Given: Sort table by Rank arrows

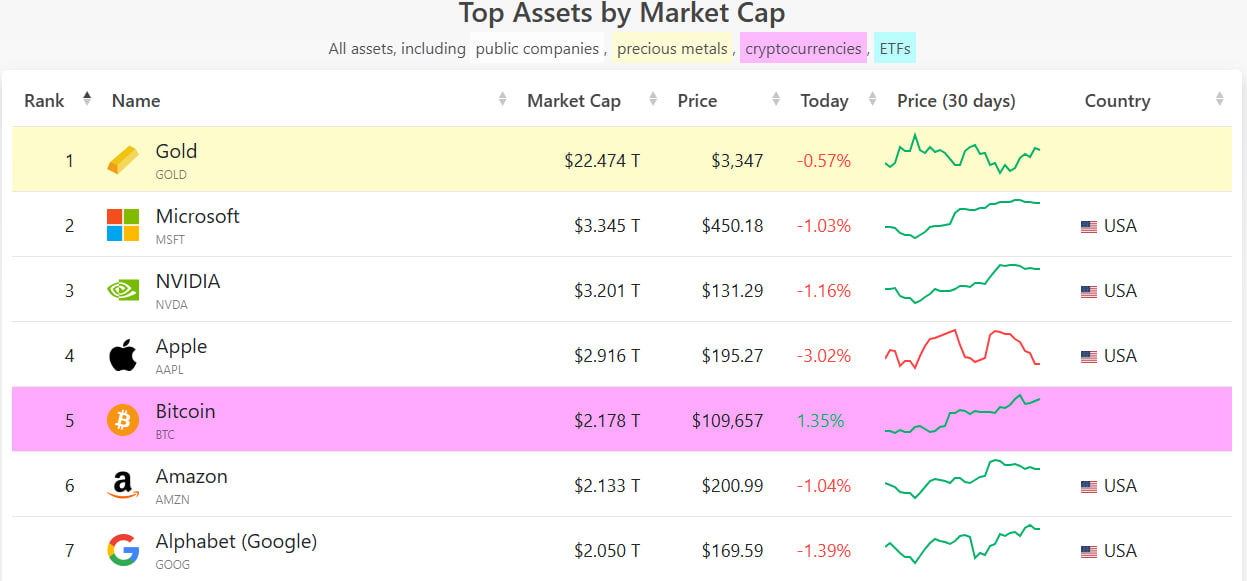Looking at the screenshot, I should click(87, 98).
